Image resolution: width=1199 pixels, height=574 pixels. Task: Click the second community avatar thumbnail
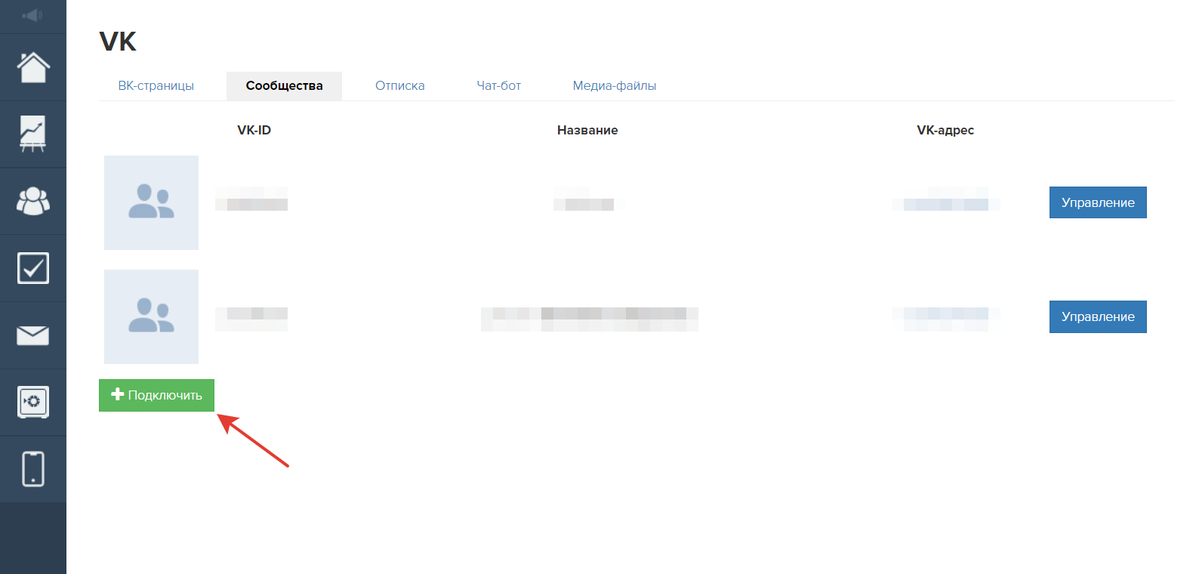click(x=151, y=316)
